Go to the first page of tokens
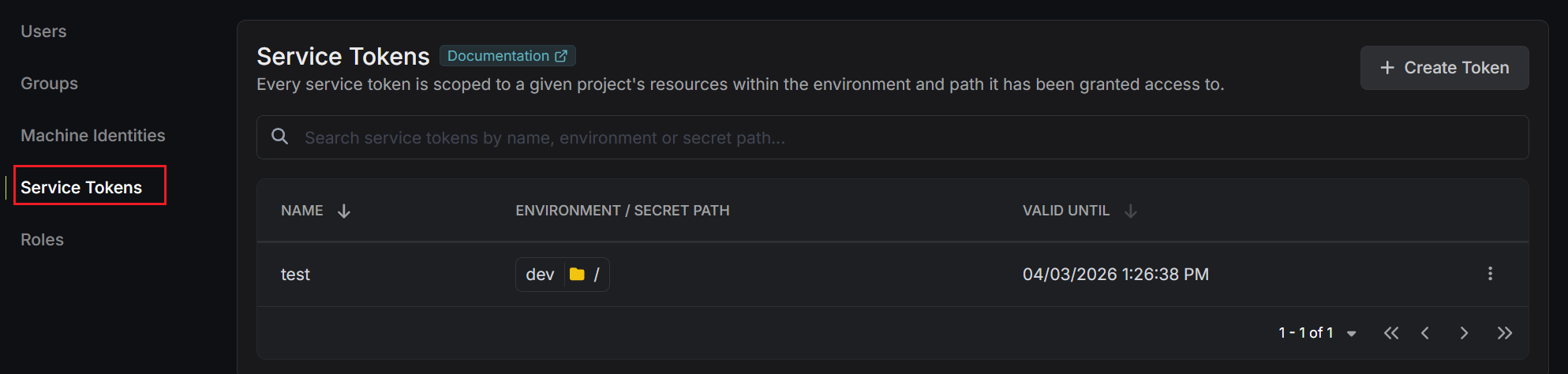 pos(1390,333)
